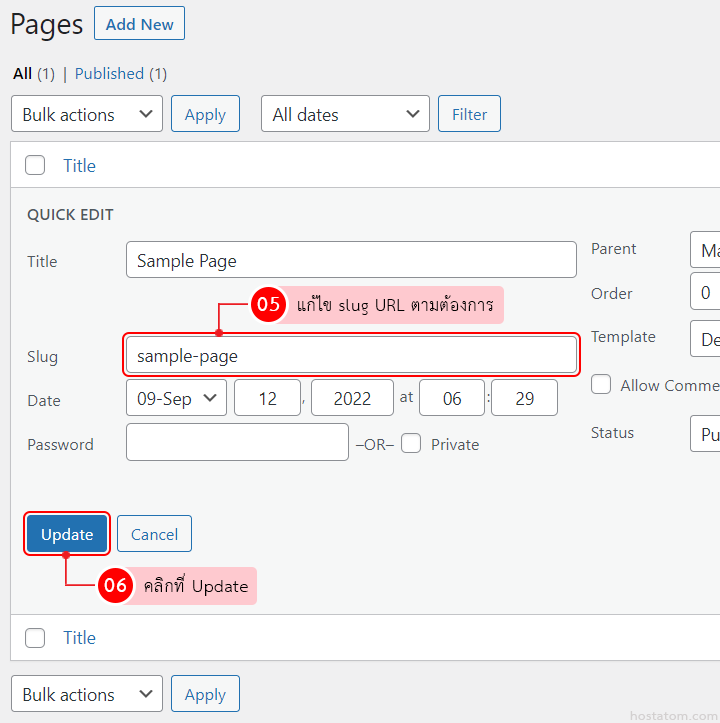Sort by the top Title column header
720x723 pixels.
pos(79,166)
